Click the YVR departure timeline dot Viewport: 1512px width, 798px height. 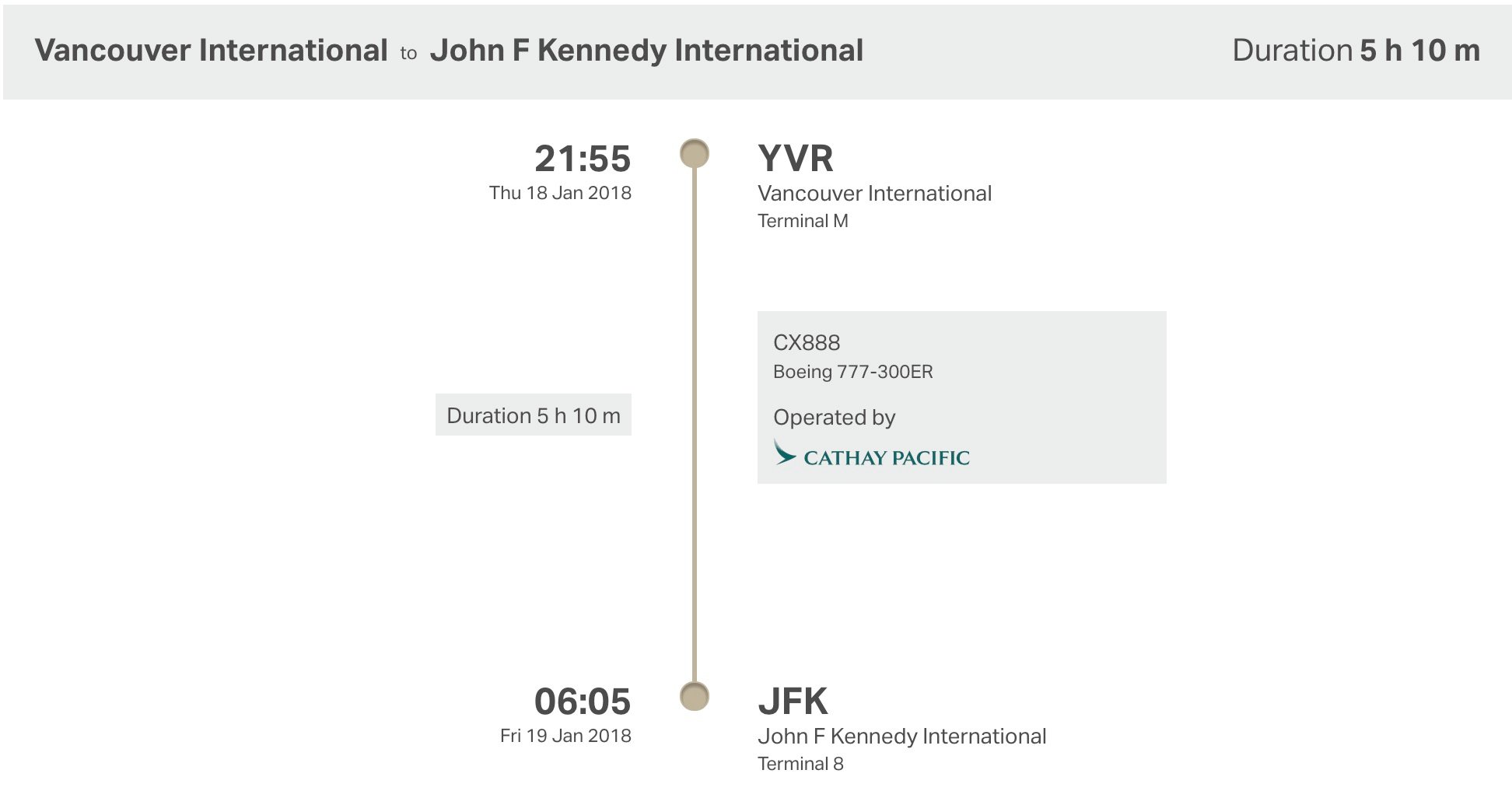click(695, 153)
